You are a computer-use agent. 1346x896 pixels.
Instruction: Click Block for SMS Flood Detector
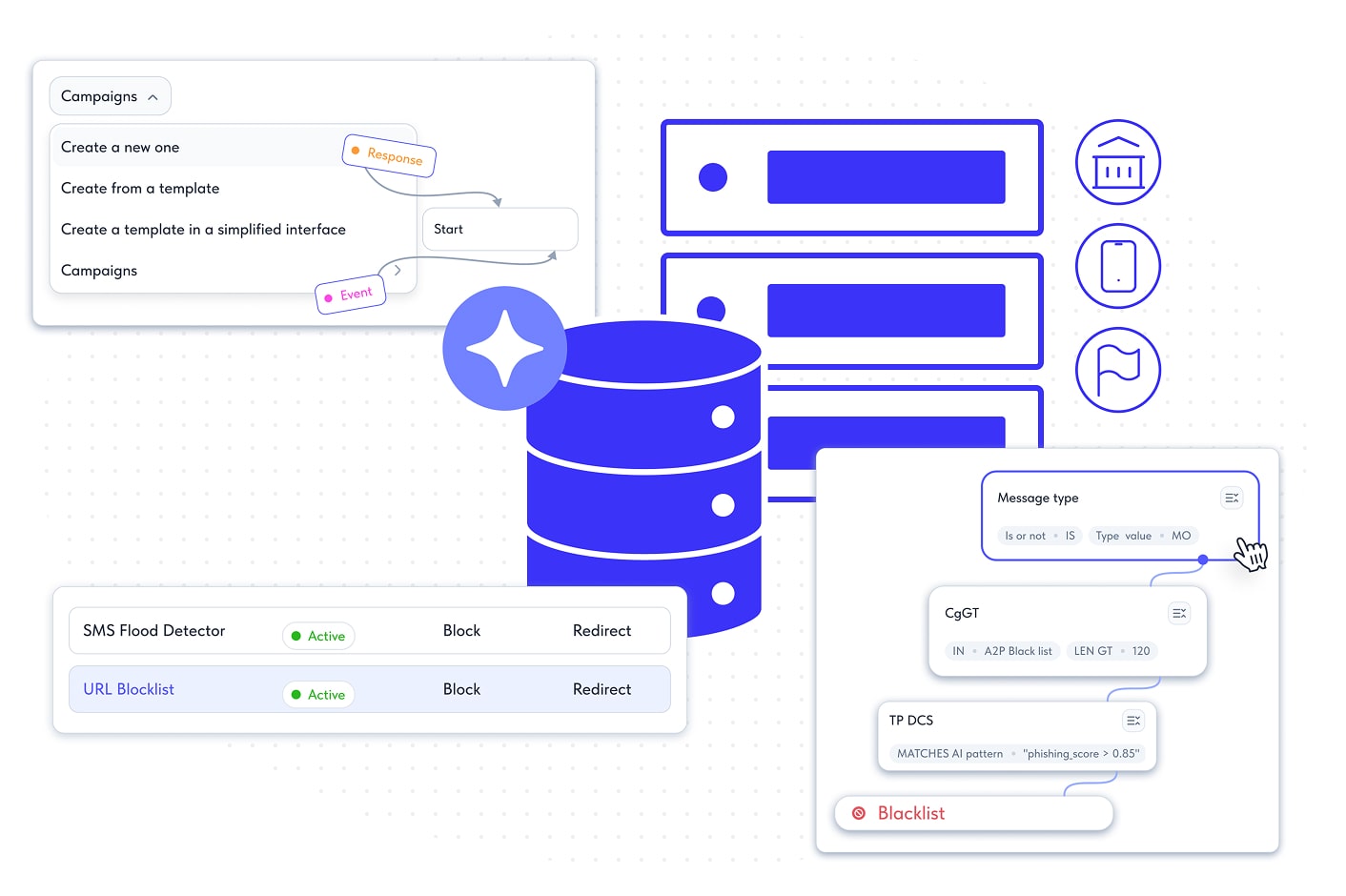pyautogui.click(x=461, y=631)
